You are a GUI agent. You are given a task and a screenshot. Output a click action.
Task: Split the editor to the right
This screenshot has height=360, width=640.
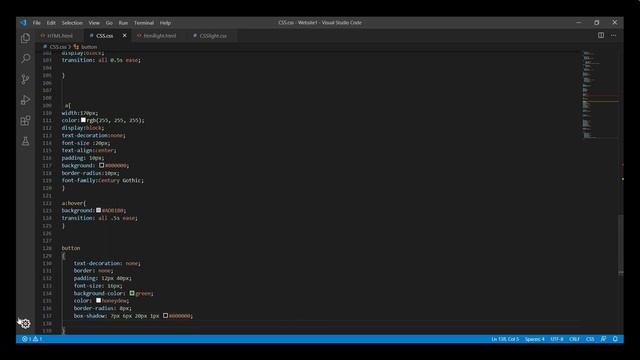point(601,36)
